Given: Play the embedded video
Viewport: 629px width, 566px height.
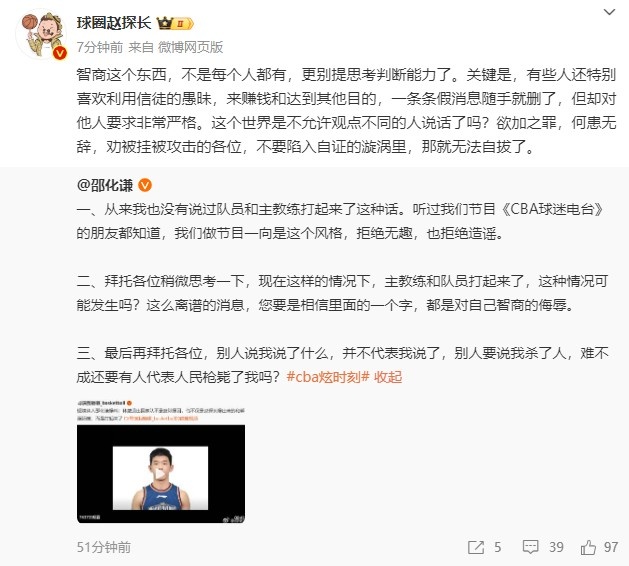Looking at the screenshot, I should 160,474.
